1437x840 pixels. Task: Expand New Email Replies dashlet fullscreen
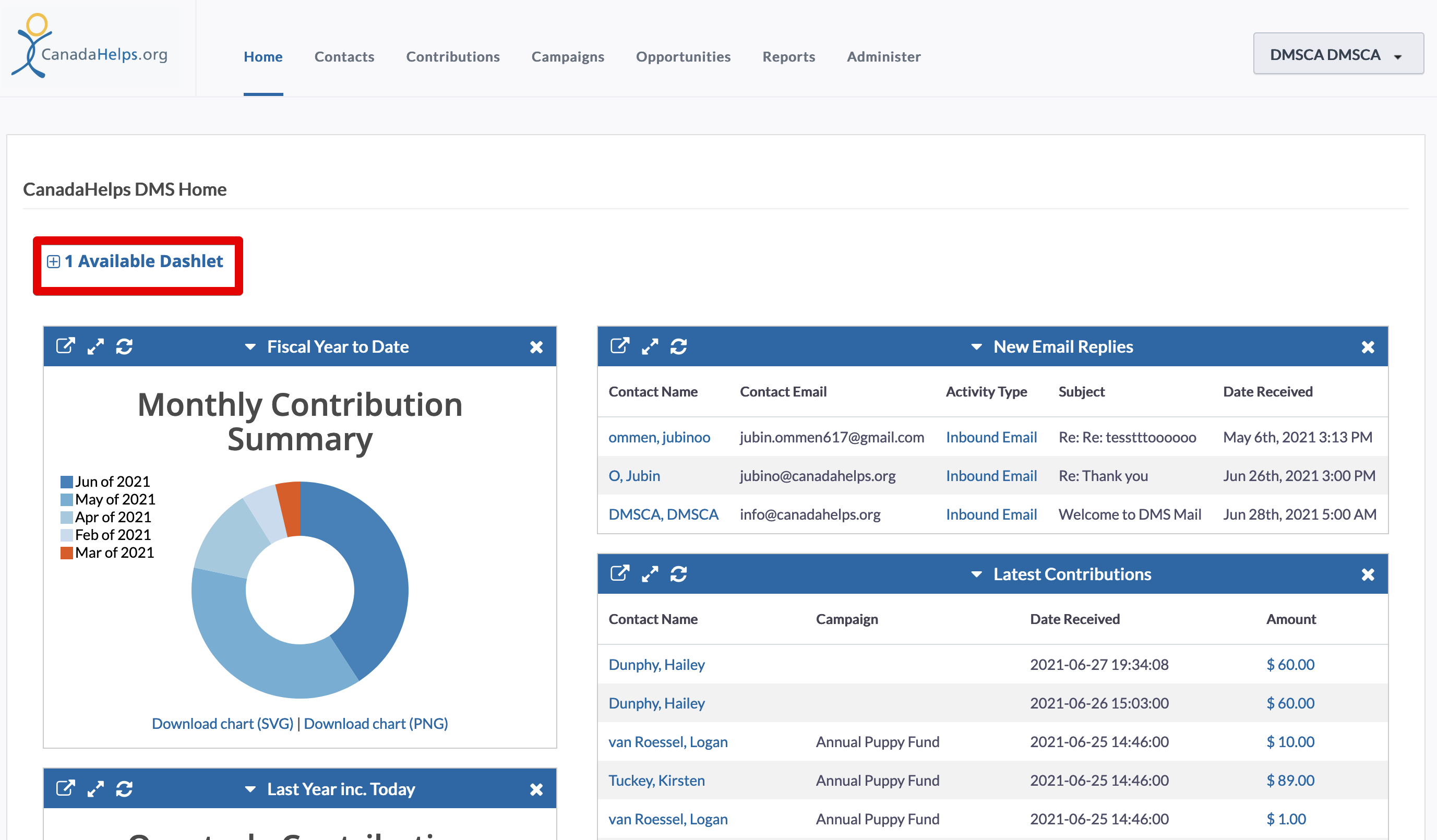pyautogui.click(x=650, y=346)
